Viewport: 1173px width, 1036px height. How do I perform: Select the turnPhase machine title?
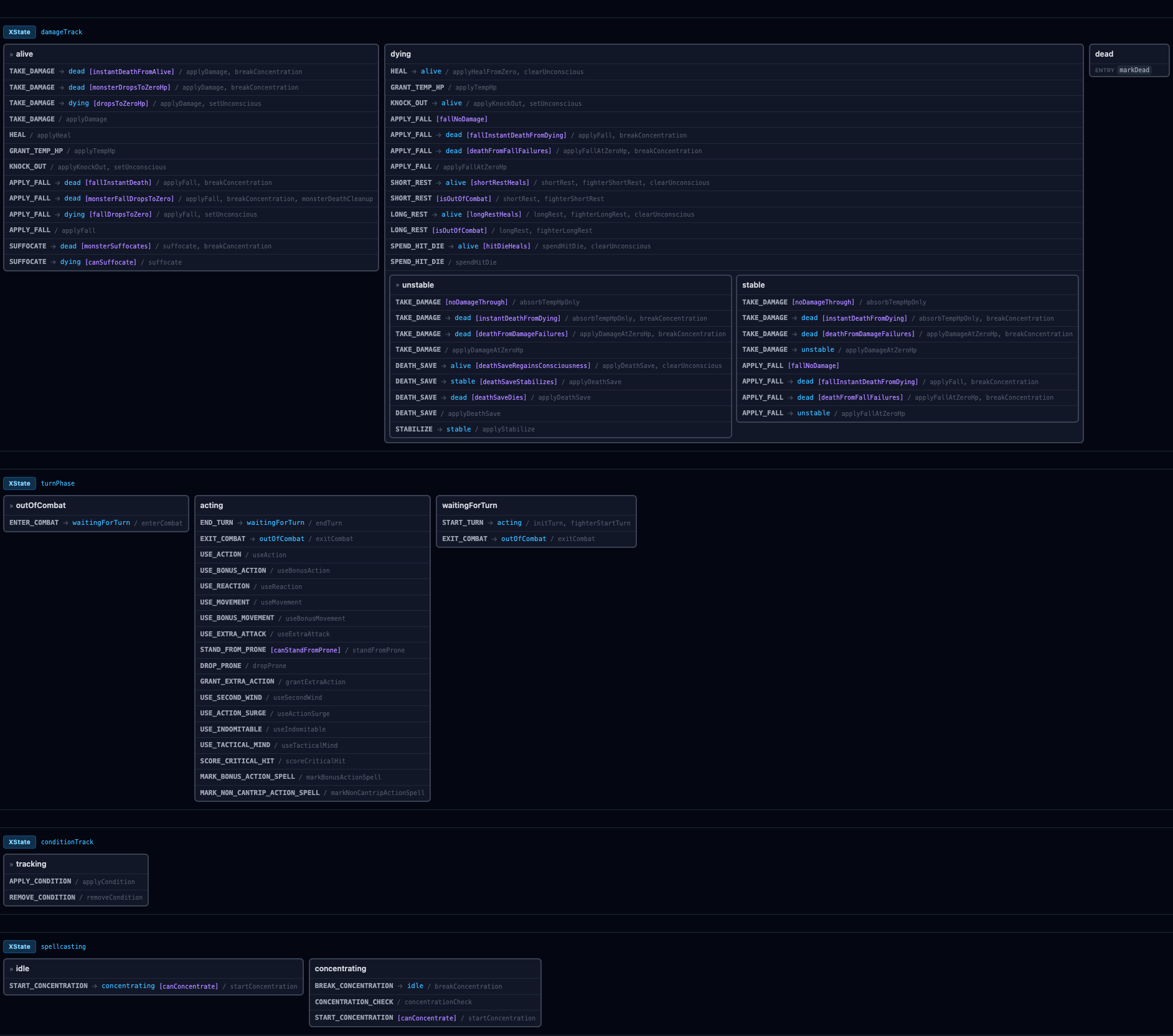point(57,483)
